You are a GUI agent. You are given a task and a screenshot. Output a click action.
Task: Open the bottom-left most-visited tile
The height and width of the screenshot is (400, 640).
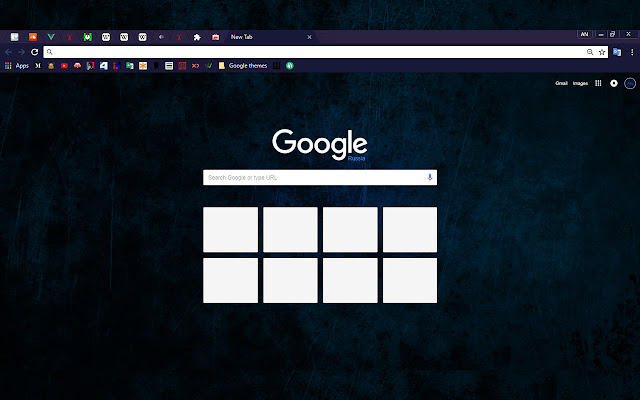point(231,280)
